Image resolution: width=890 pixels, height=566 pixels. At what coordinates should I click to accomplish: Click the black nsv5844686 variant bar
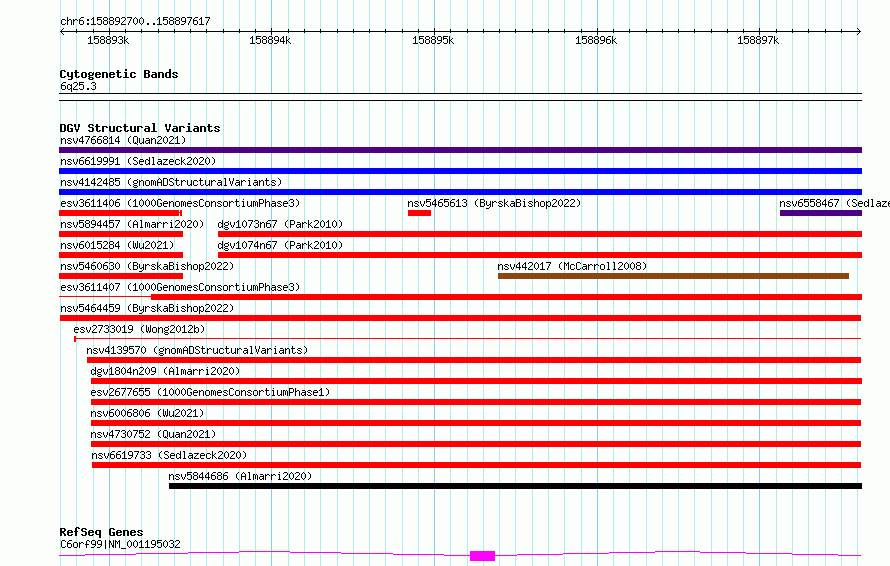click(x=515, y=486)
